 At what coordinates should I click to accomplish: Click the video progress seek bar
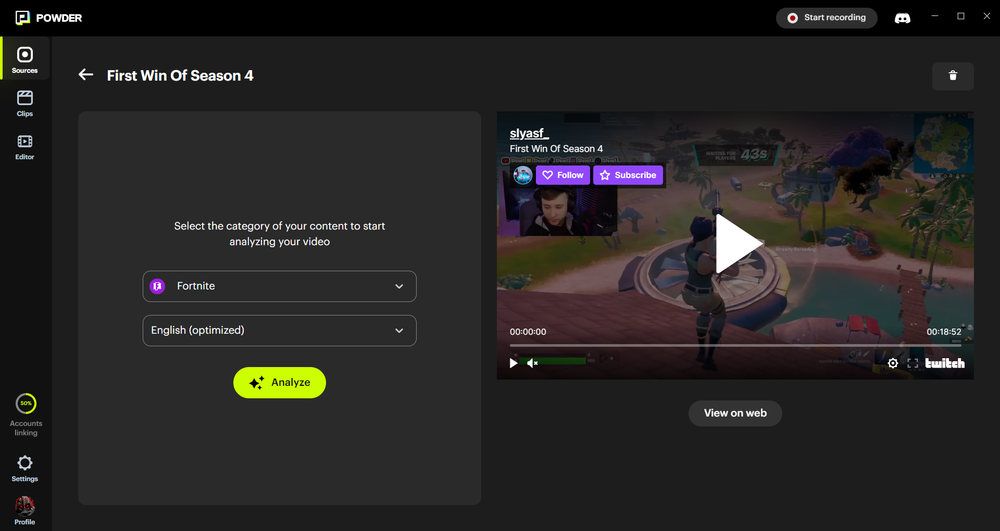(735, 345)
